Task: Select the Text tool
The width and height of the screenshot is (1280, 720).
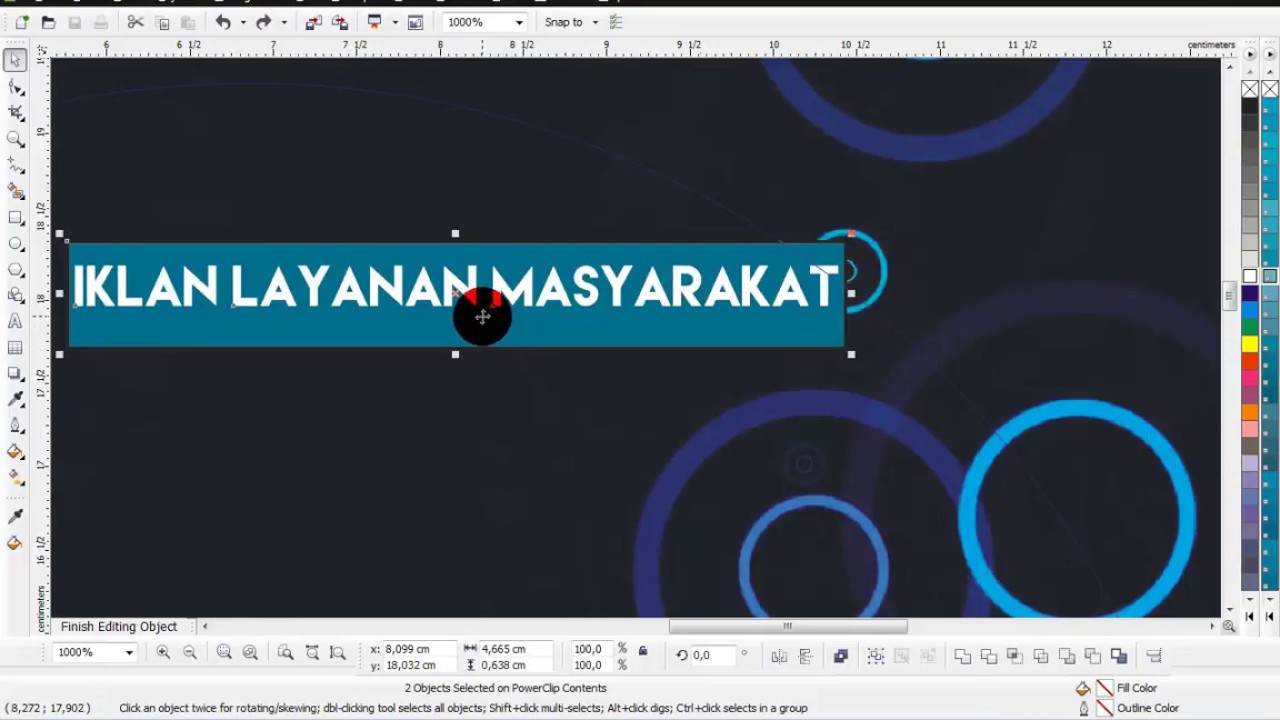Action: click(15, 321)
